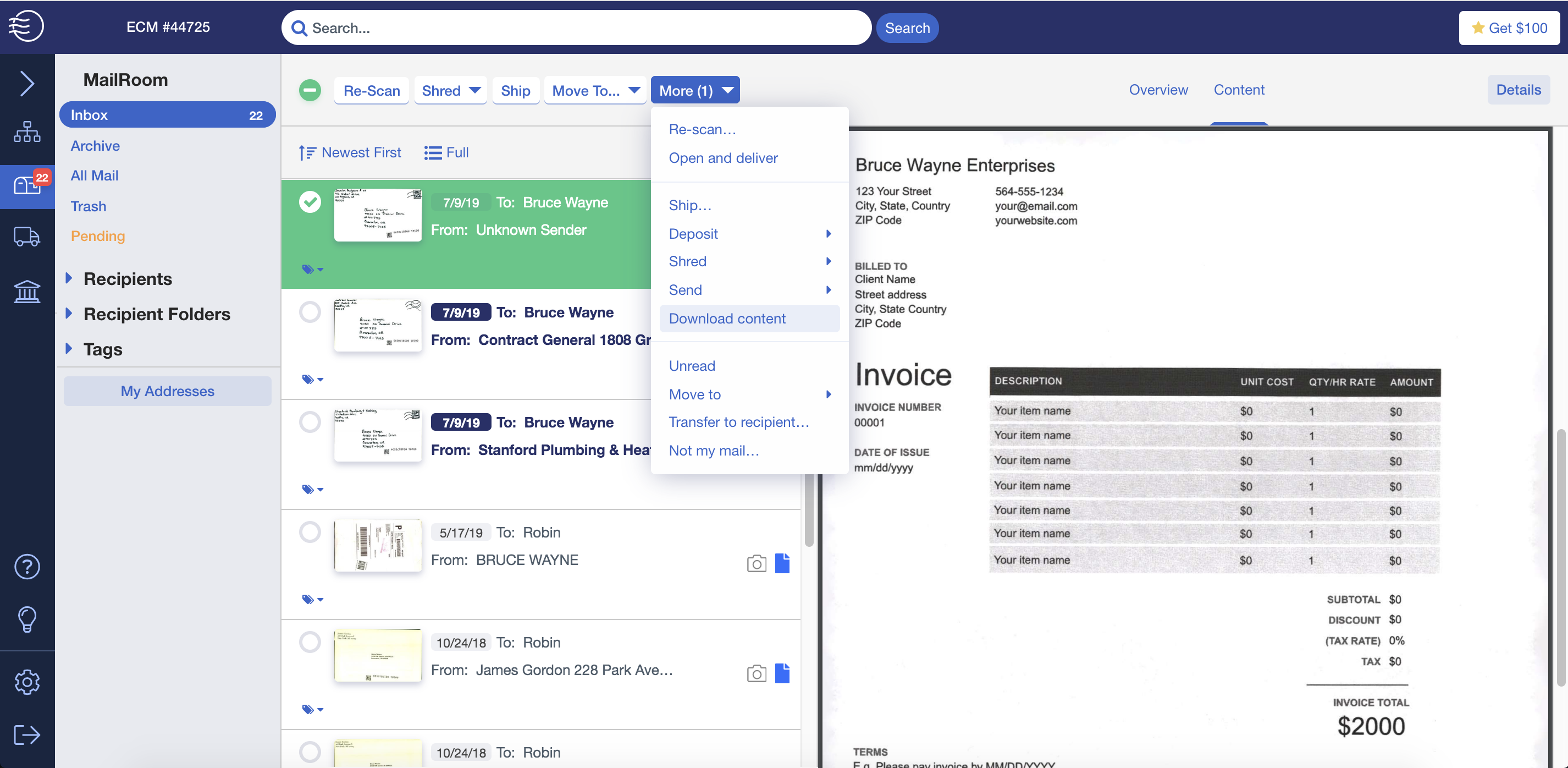Select the 5/17/19 Robin mail checkbox

point(310,531)
